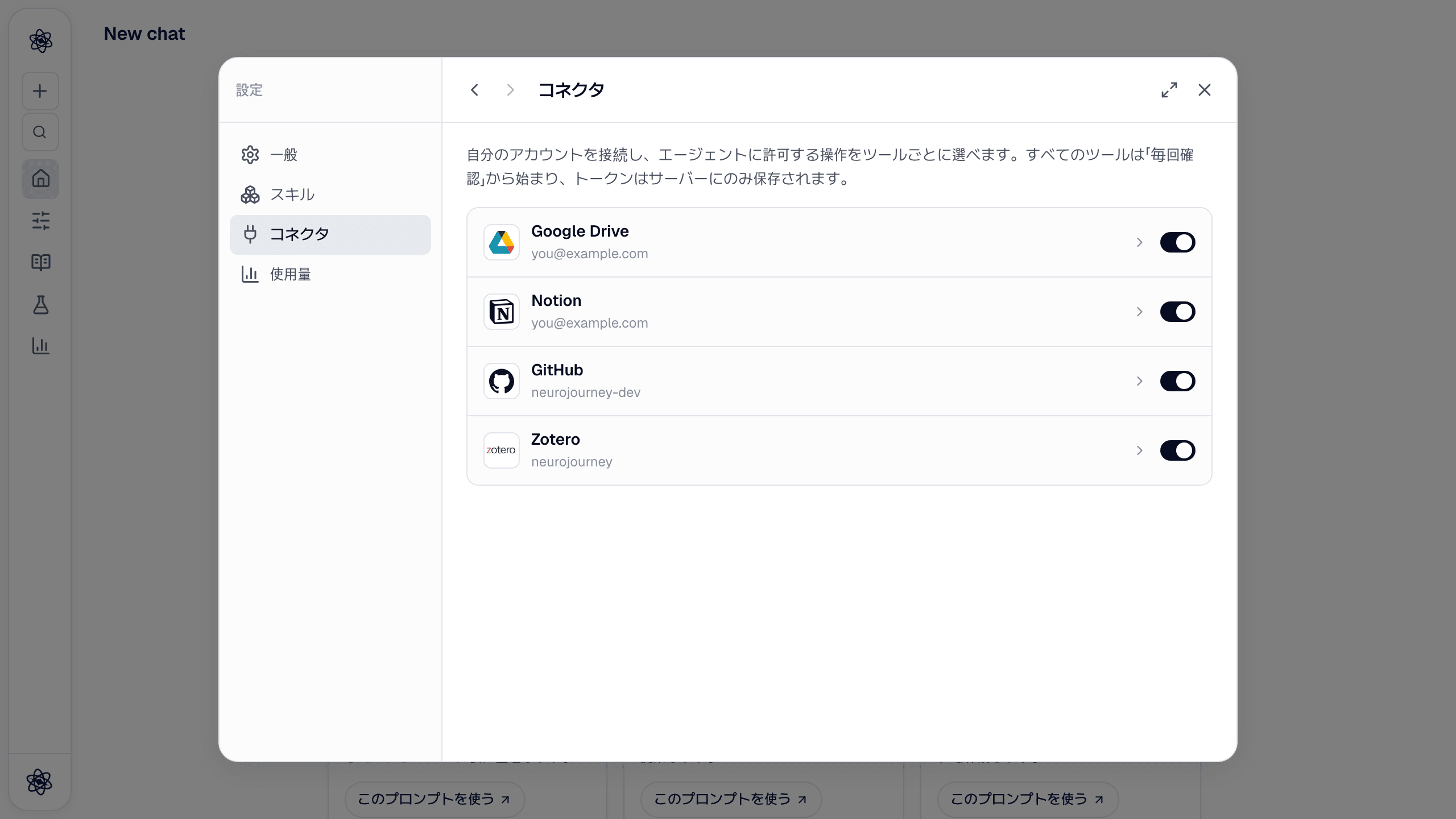Click the you@example.com text under Google Drive
Viewport: 1456px width, 819px height.
click(589, 254)
